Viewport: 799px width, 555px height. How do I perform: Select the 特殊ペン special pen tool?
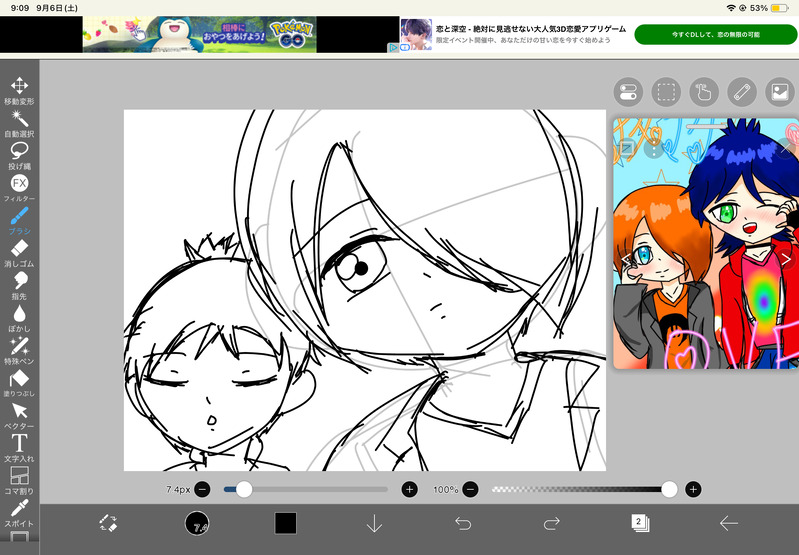coord(19,351)
